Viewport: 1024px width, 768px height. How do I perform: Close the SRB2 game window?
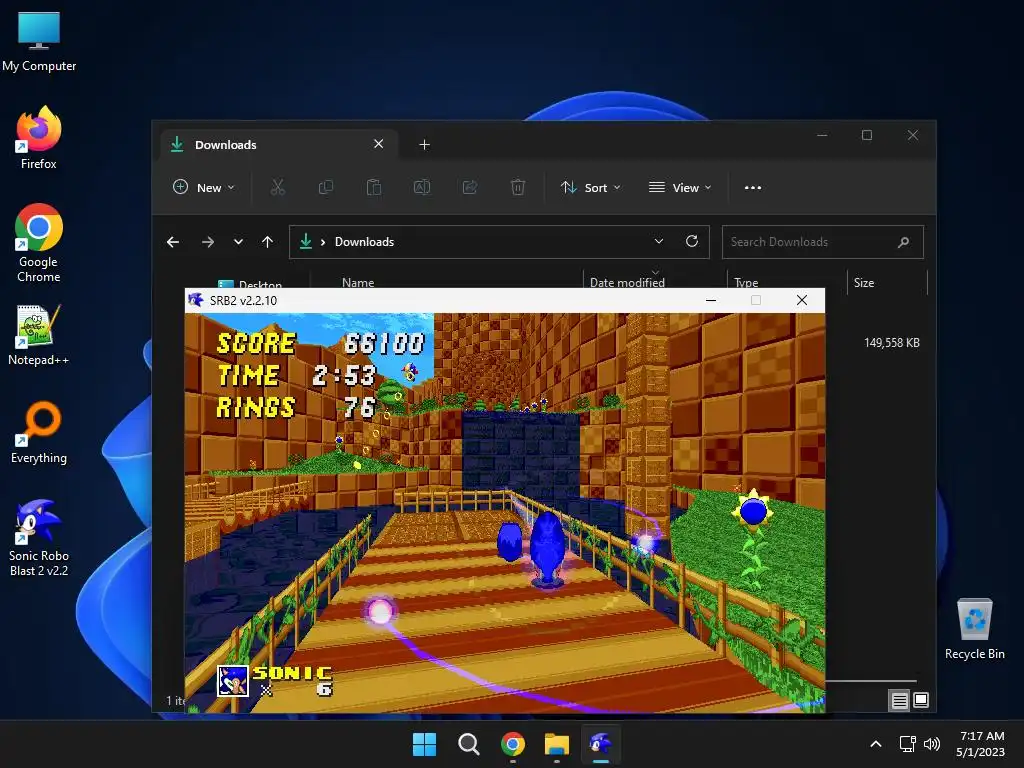point(802,300)
